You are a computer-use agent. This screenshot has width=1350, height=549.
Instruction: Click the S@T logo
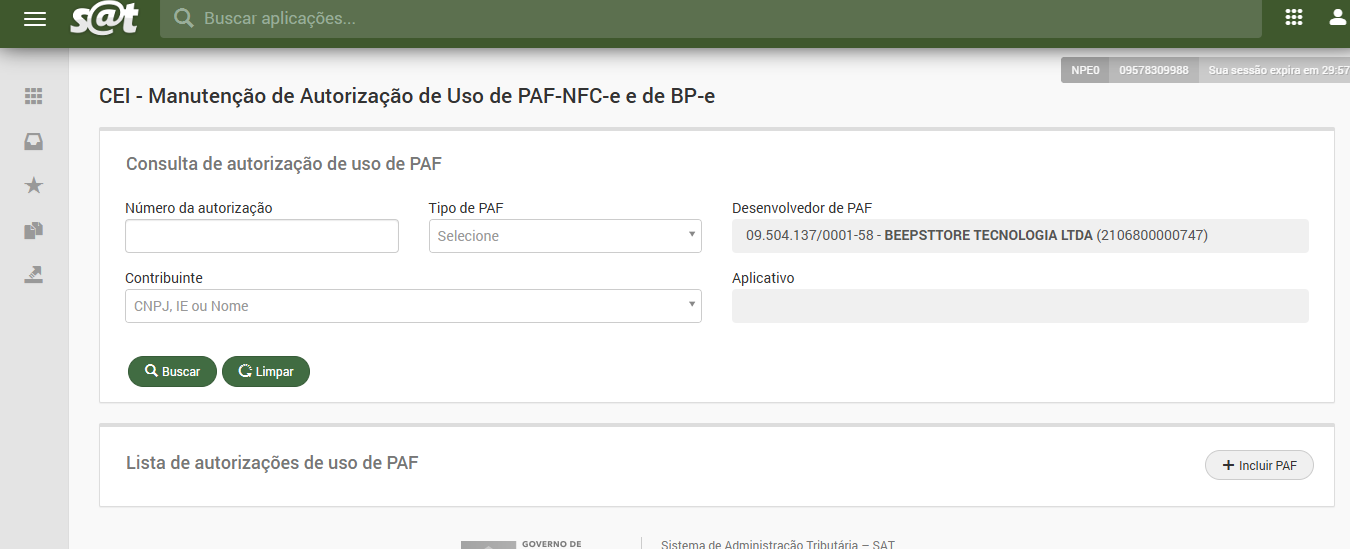coord(104,19)
